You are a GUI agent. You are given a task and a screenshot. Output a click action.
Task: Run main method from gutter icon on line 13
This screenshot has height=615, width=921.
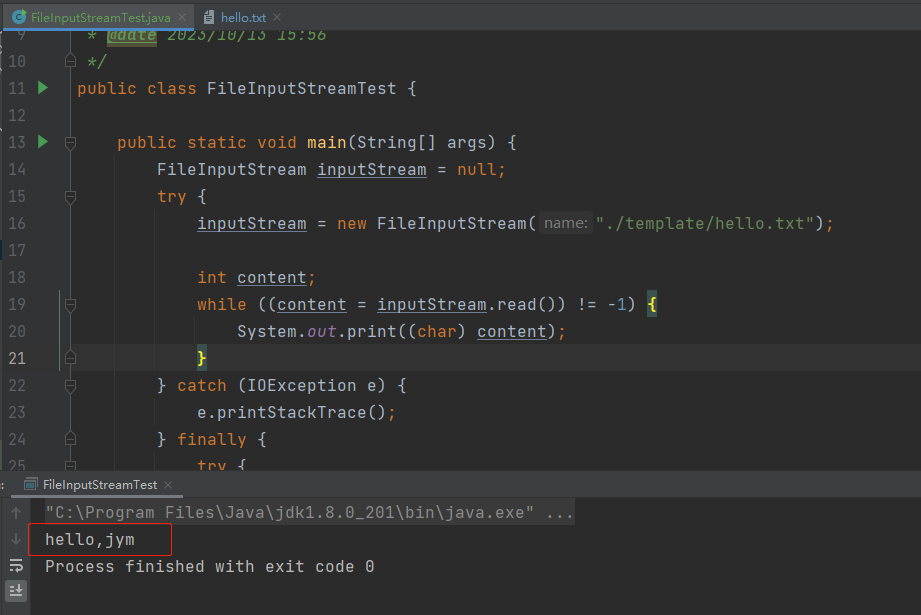click(43, 142)
